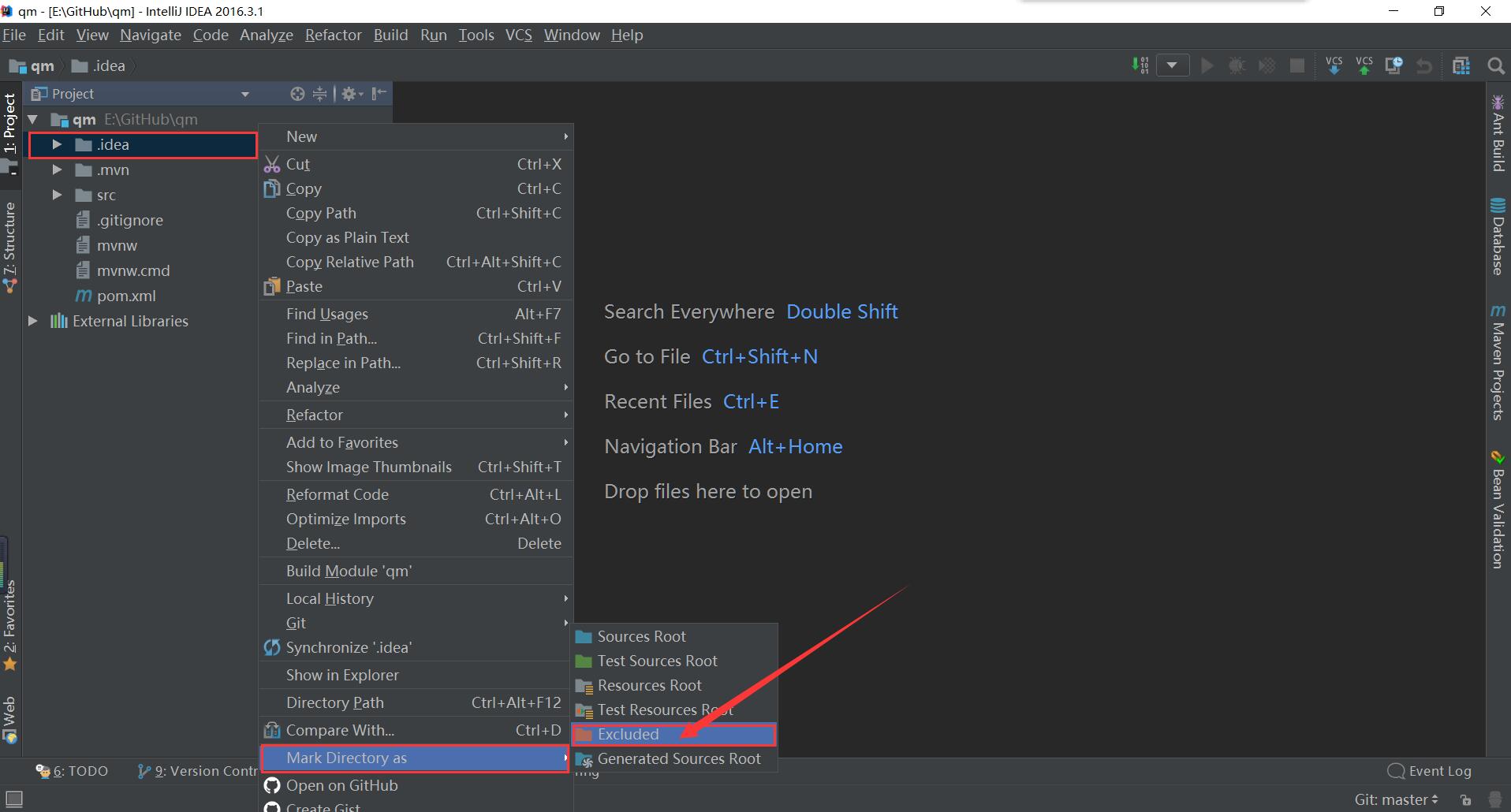Click the Run with Coverage icon

coord(1267,65)
